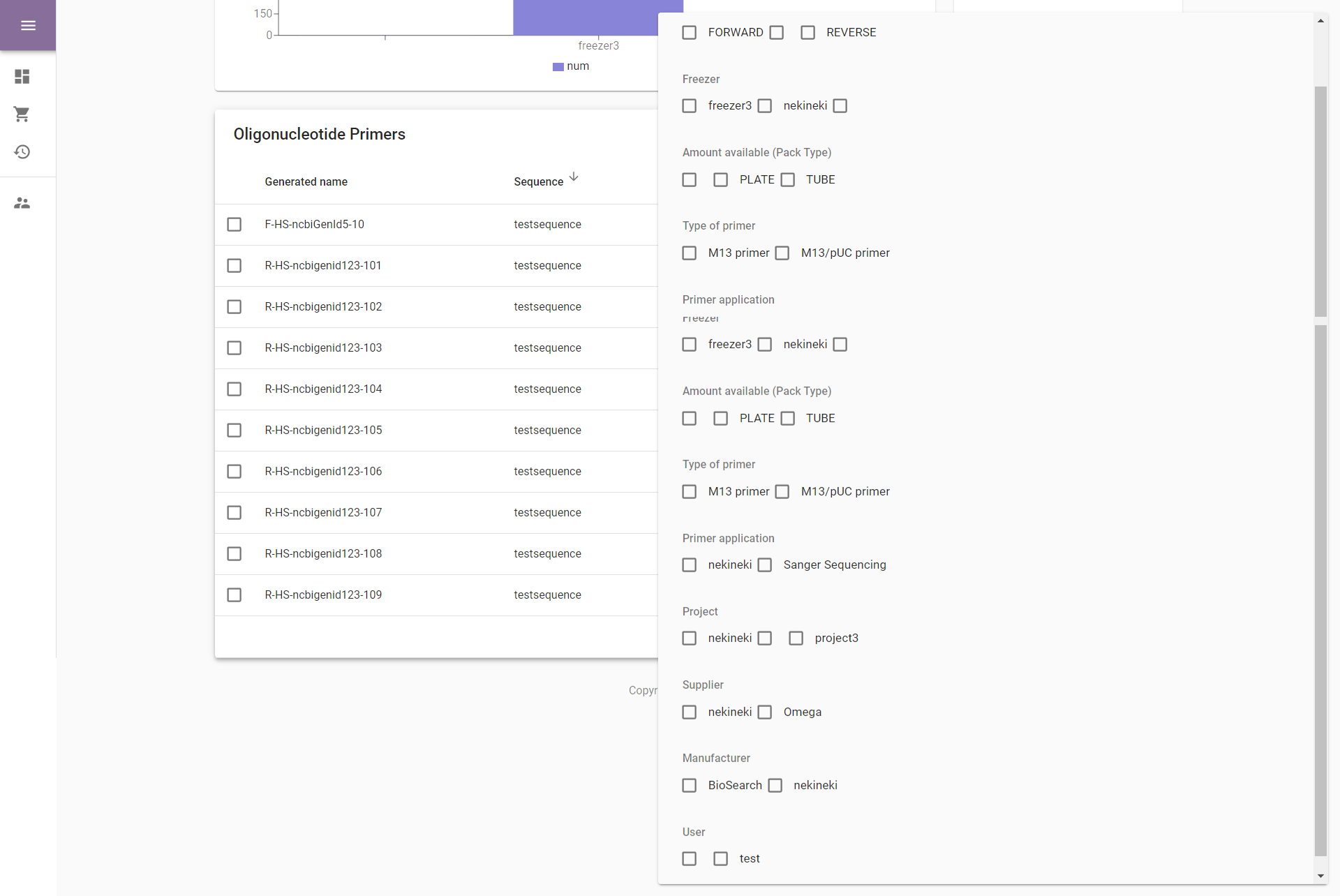Screen dimensions: 1340x896
Task: Click R-HS-ncbigenid123-108 name cell
Action: click(x=323, y=554)
